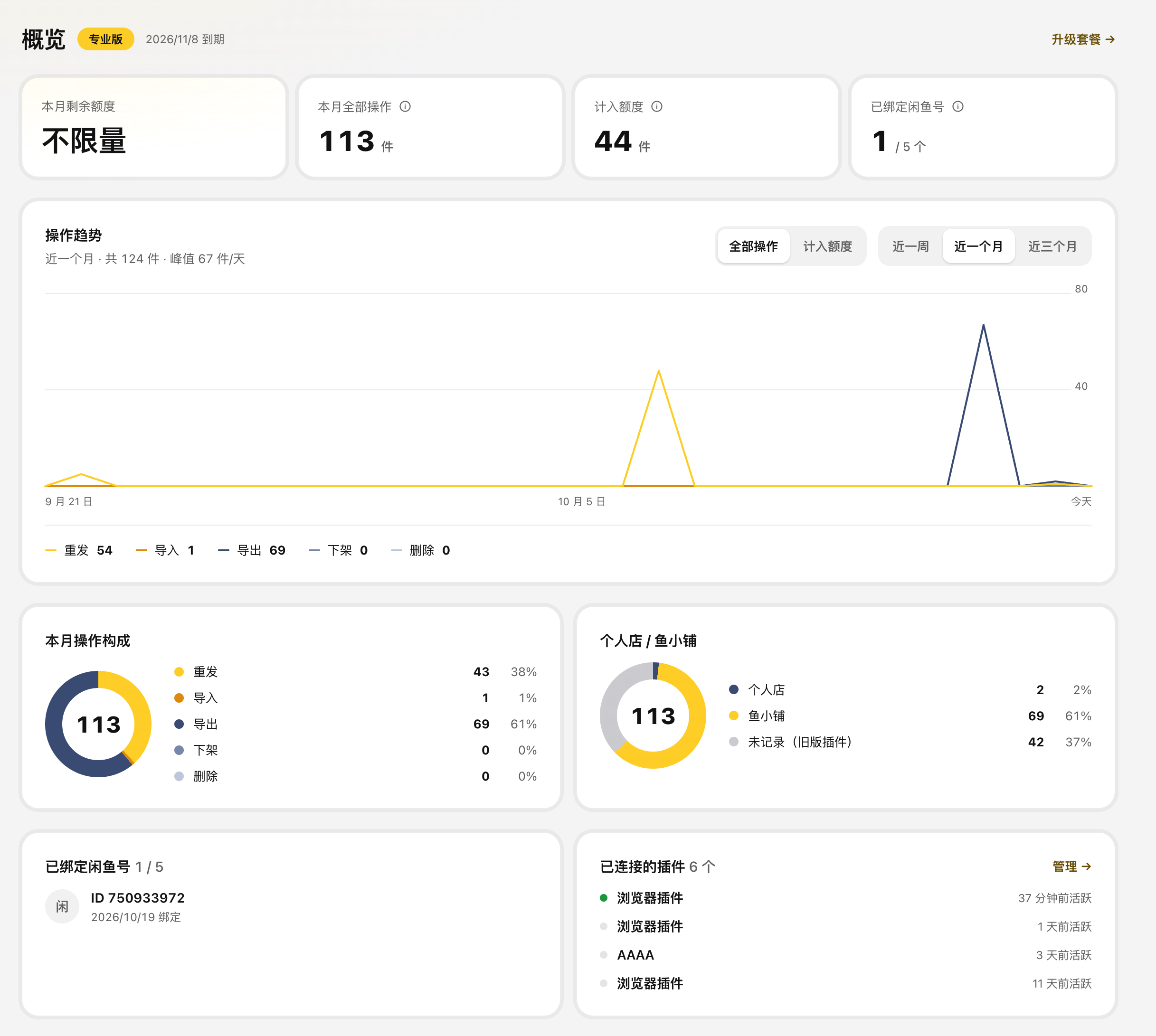Click the '37 分钟前活跃' status text
The width and height of the screenshot is (1156, 1036).
1055,898
